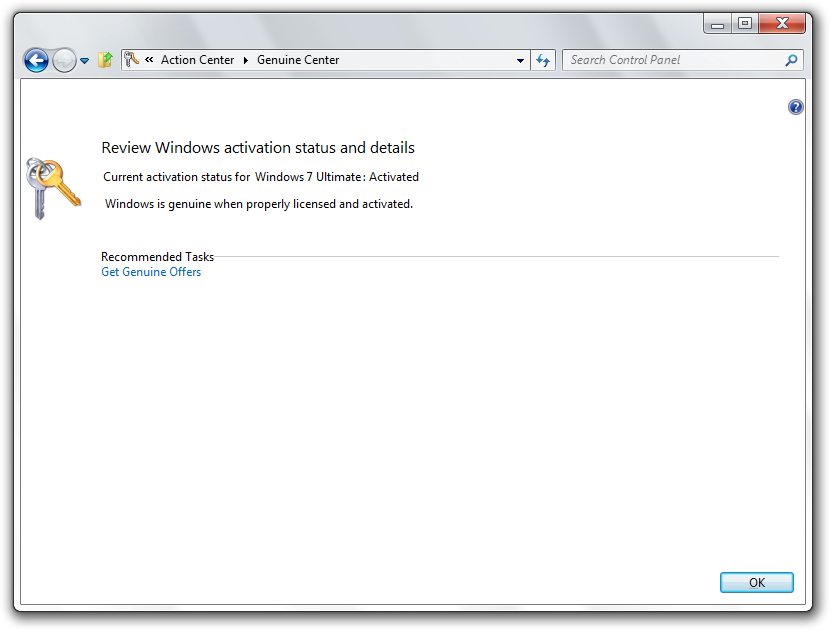Click the greyed-out Forward arrow button
Screen dimensions: 832x632
(x=64, y=60)
